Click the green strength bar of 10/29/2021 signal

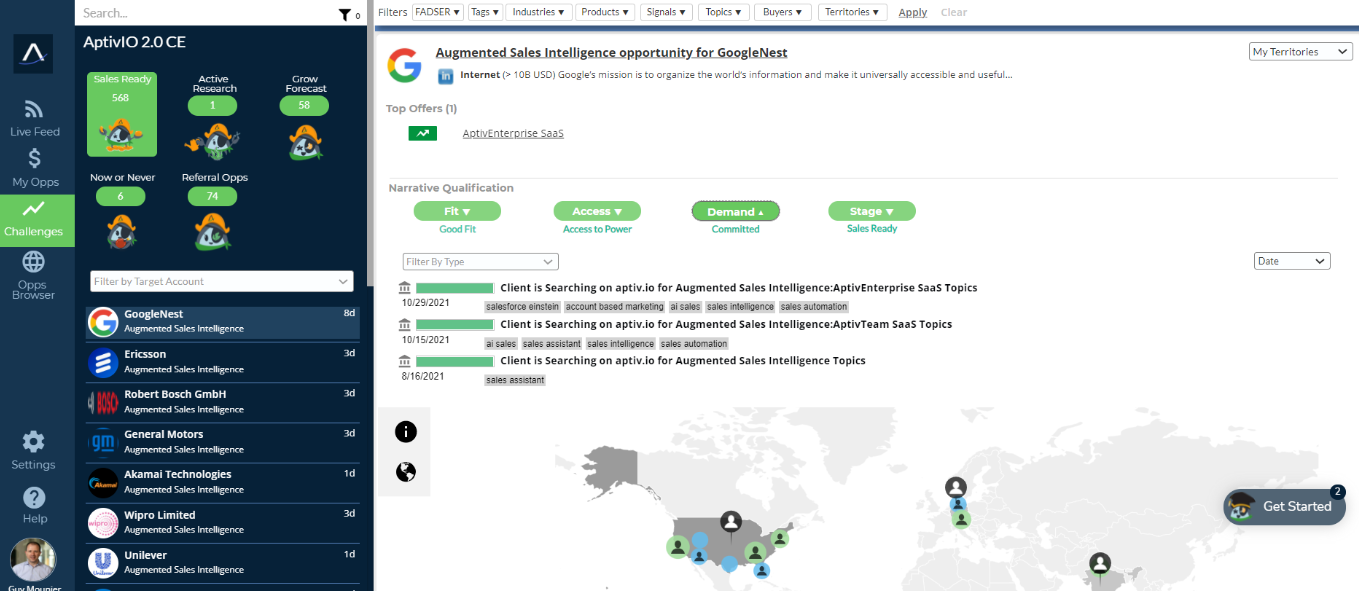click(x=455, y=288)
